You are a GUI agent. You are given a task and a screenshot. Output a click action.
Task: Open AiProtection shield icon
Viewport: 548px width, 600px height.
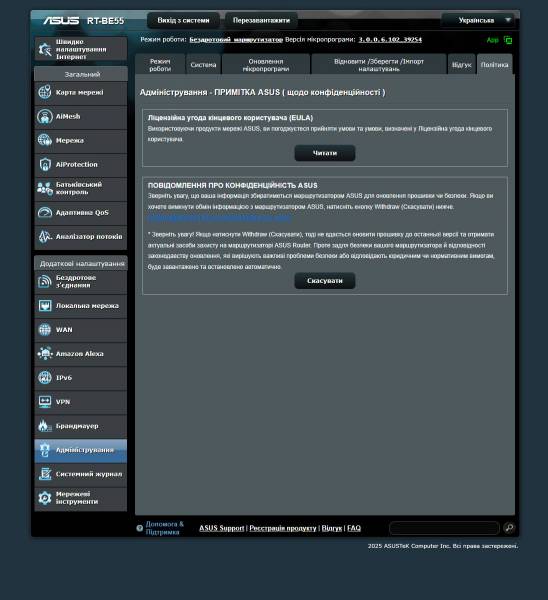coord(45,165)
